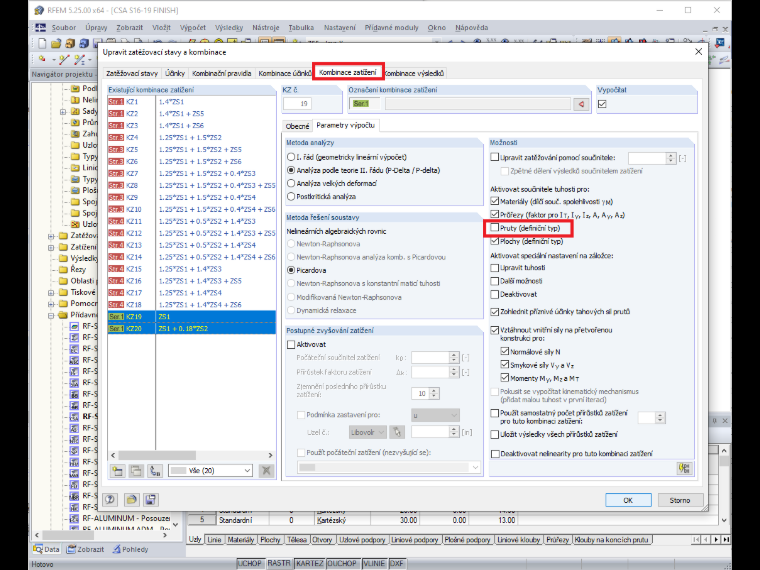Image resolution: width=760 pixels, height=570 pixels.
Task: Toggle Deaktivovat nelinearity checkbox
Action: pyautogui.click(x=495, y=454)
